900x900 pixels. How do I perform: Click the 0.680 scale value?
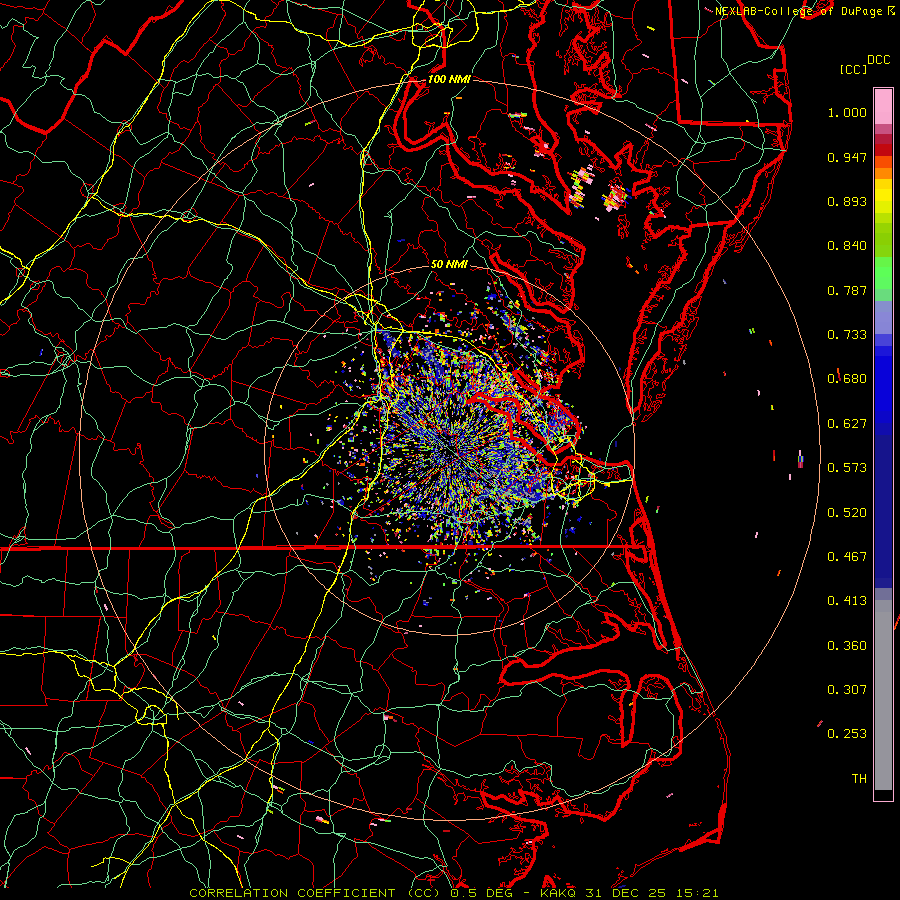(x=847, y=379)
